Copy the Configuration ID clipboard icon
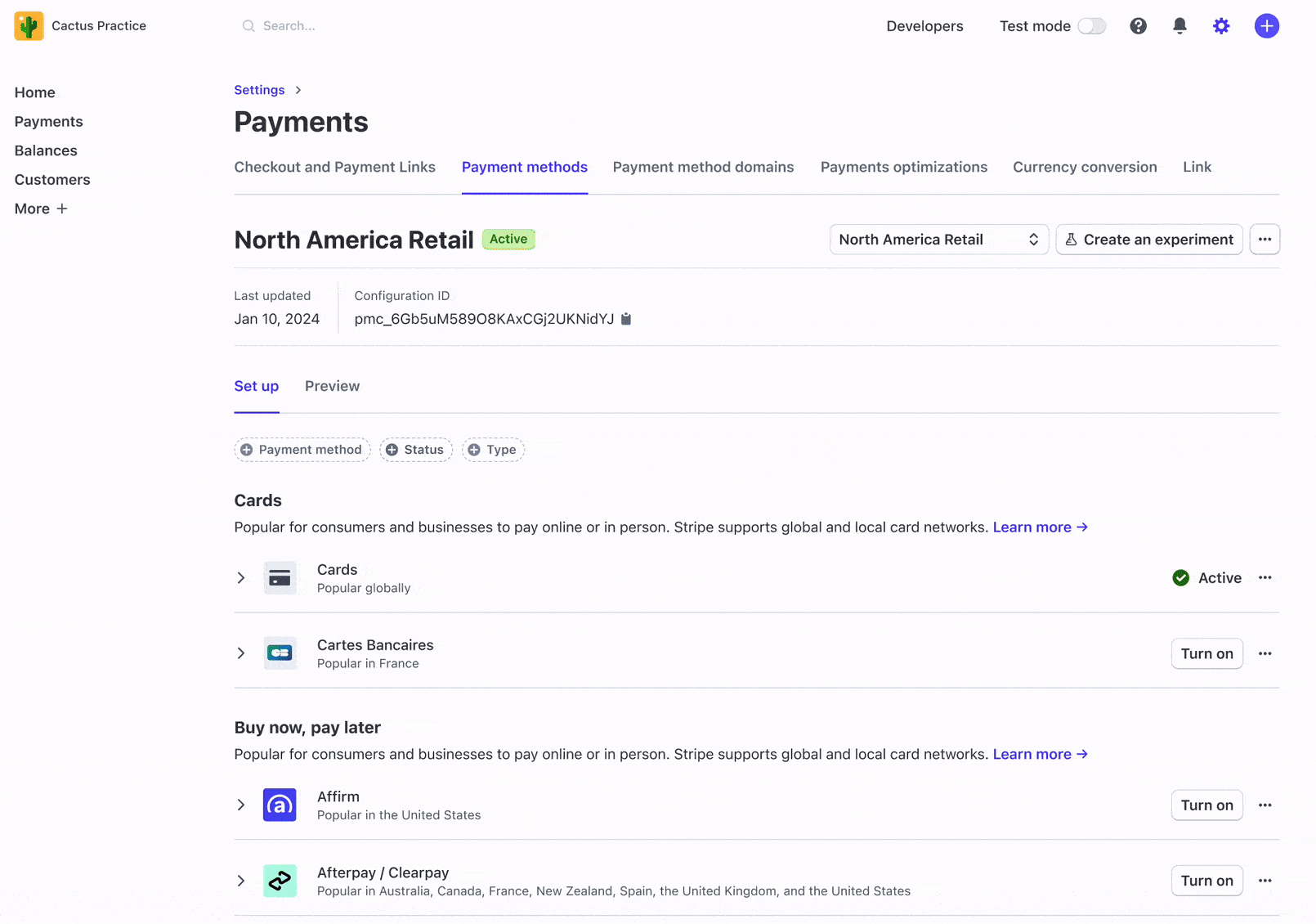The width and height of the screenshot is (1316, 924). pyautogui.click(x=626, y=319)
